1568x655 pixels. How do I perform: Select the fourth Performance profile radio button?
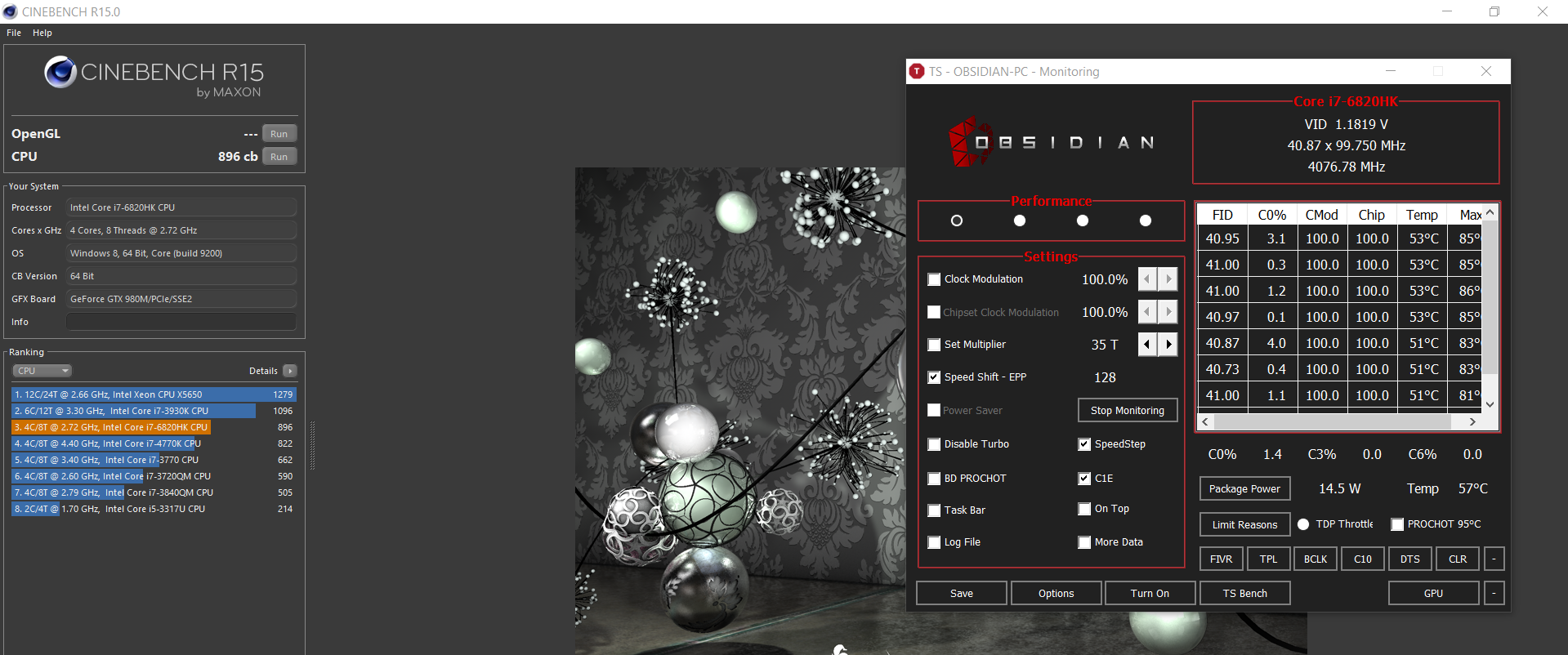coord(1146,221)
